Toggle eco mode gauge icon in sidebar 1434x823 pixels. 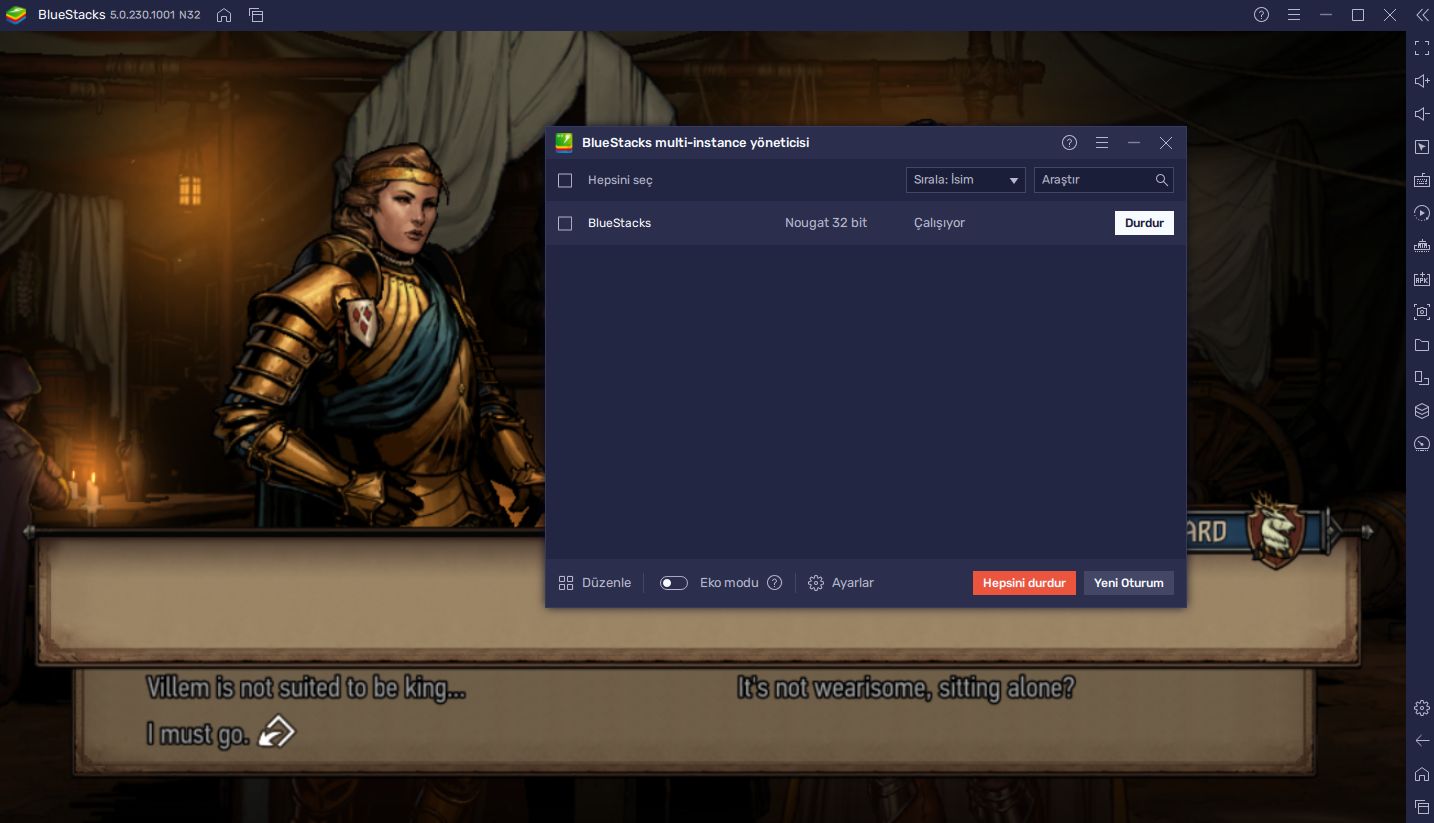1422,444
